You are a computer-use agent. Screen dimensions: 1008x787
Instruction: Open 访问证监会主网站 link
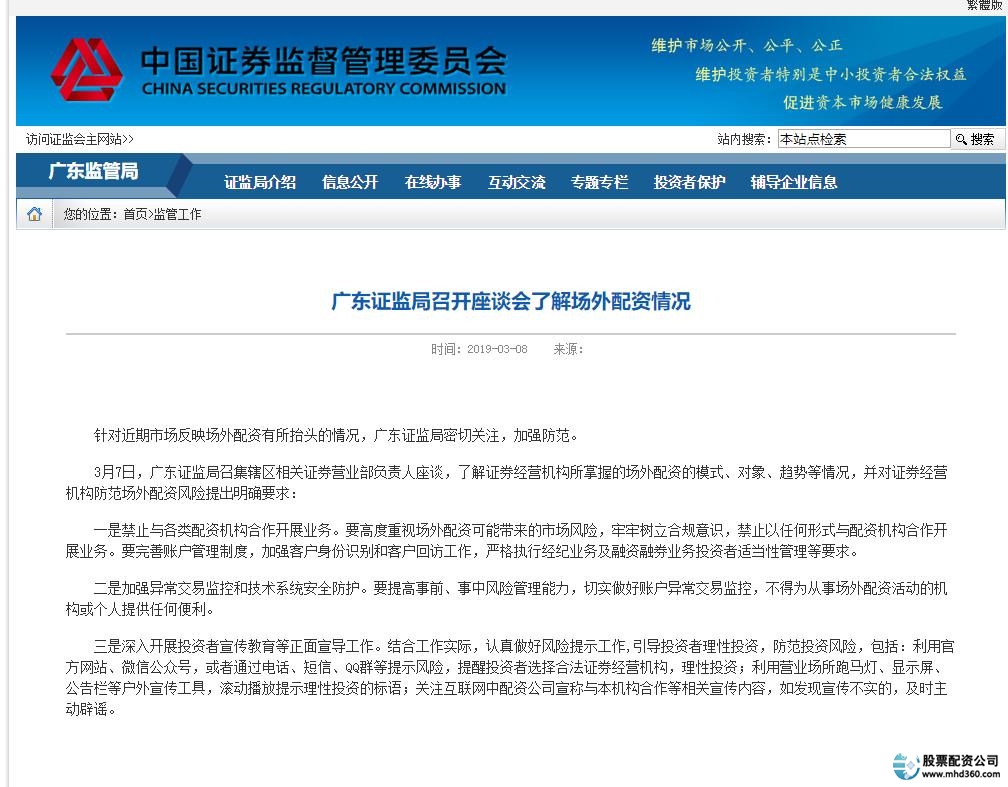coord(80,139)
